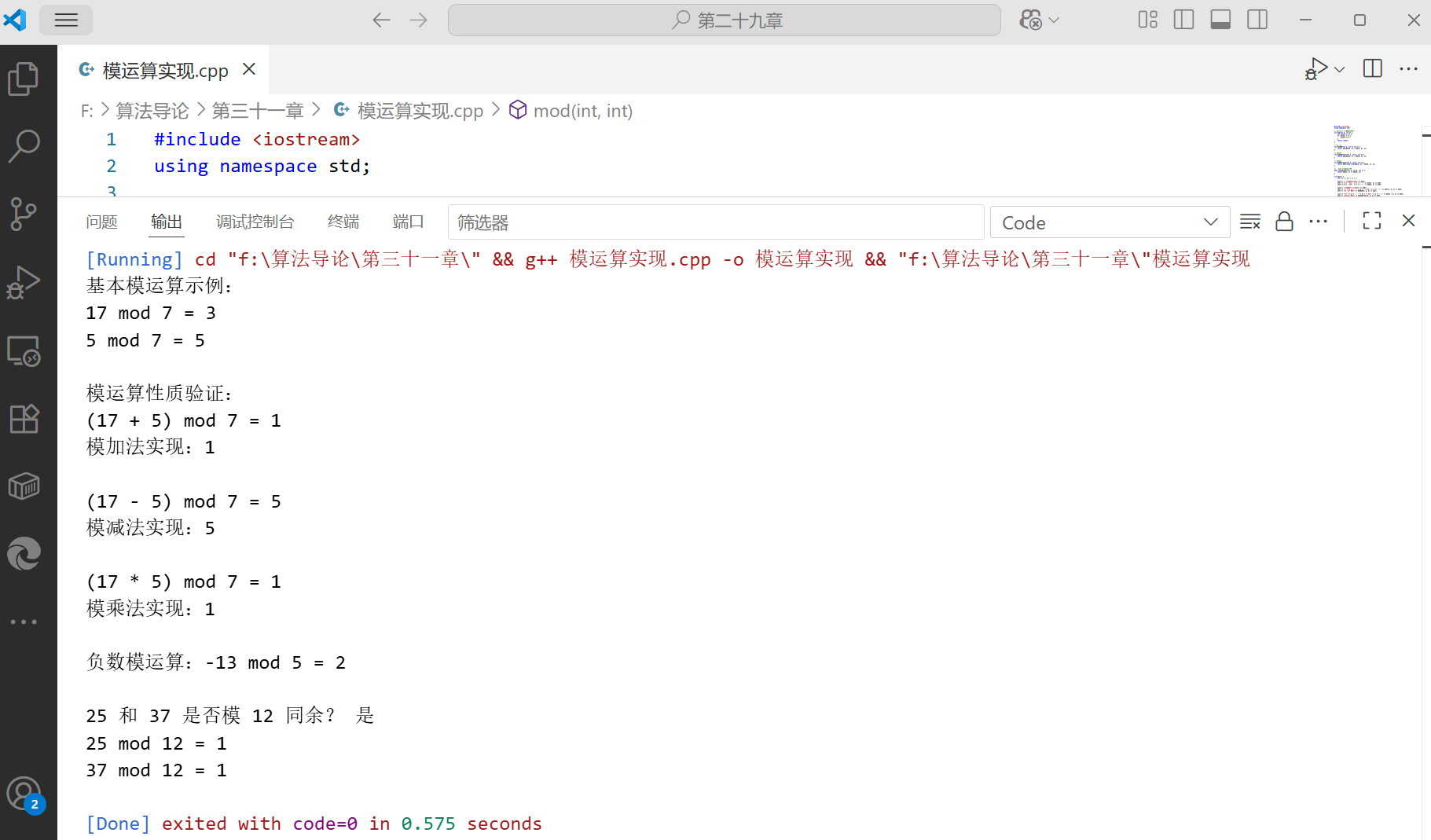The height and width of the screenshot is (840, 1431).
Task: Clear the output panel
Action: coord(1249,222)
